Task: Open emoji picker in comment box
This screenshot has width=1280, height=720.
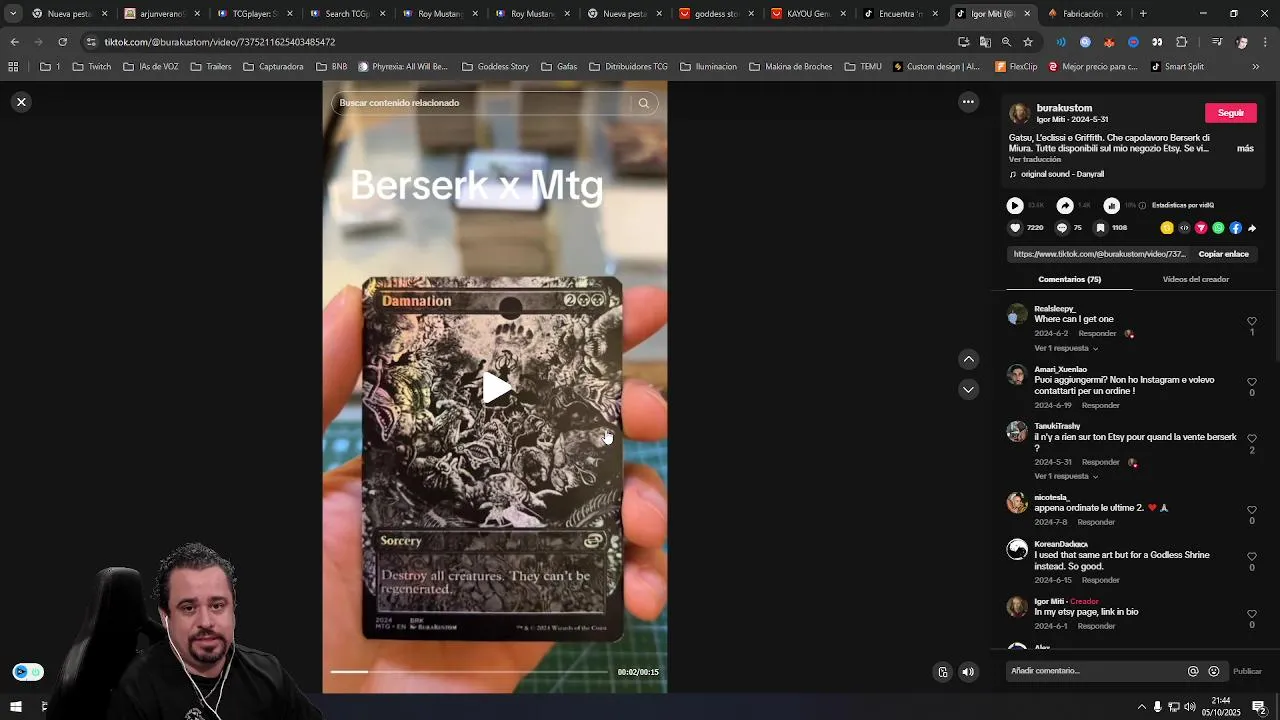Action: coord(1214,671)
